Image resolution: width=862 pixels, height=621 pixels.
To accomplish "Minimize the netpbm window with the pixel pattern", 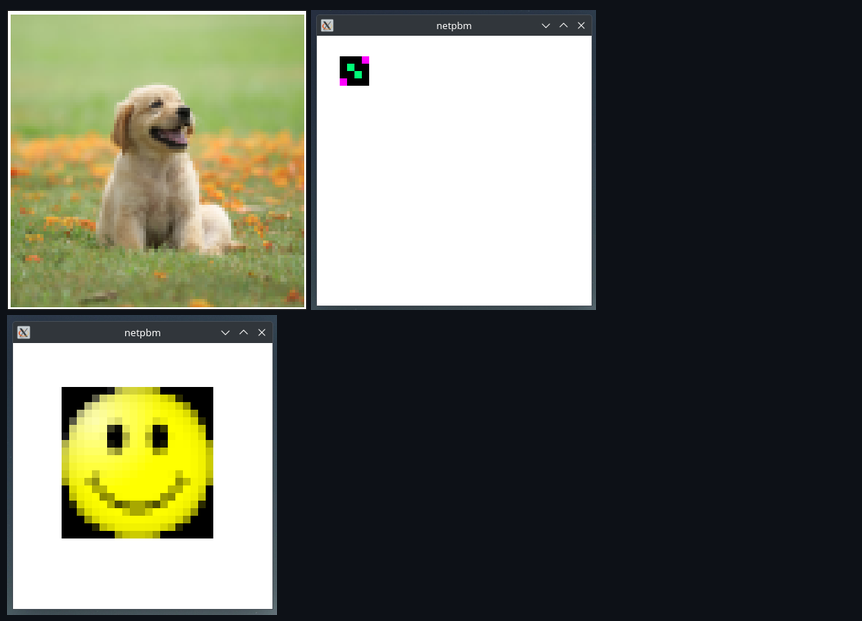I will [x=546, y=26].
